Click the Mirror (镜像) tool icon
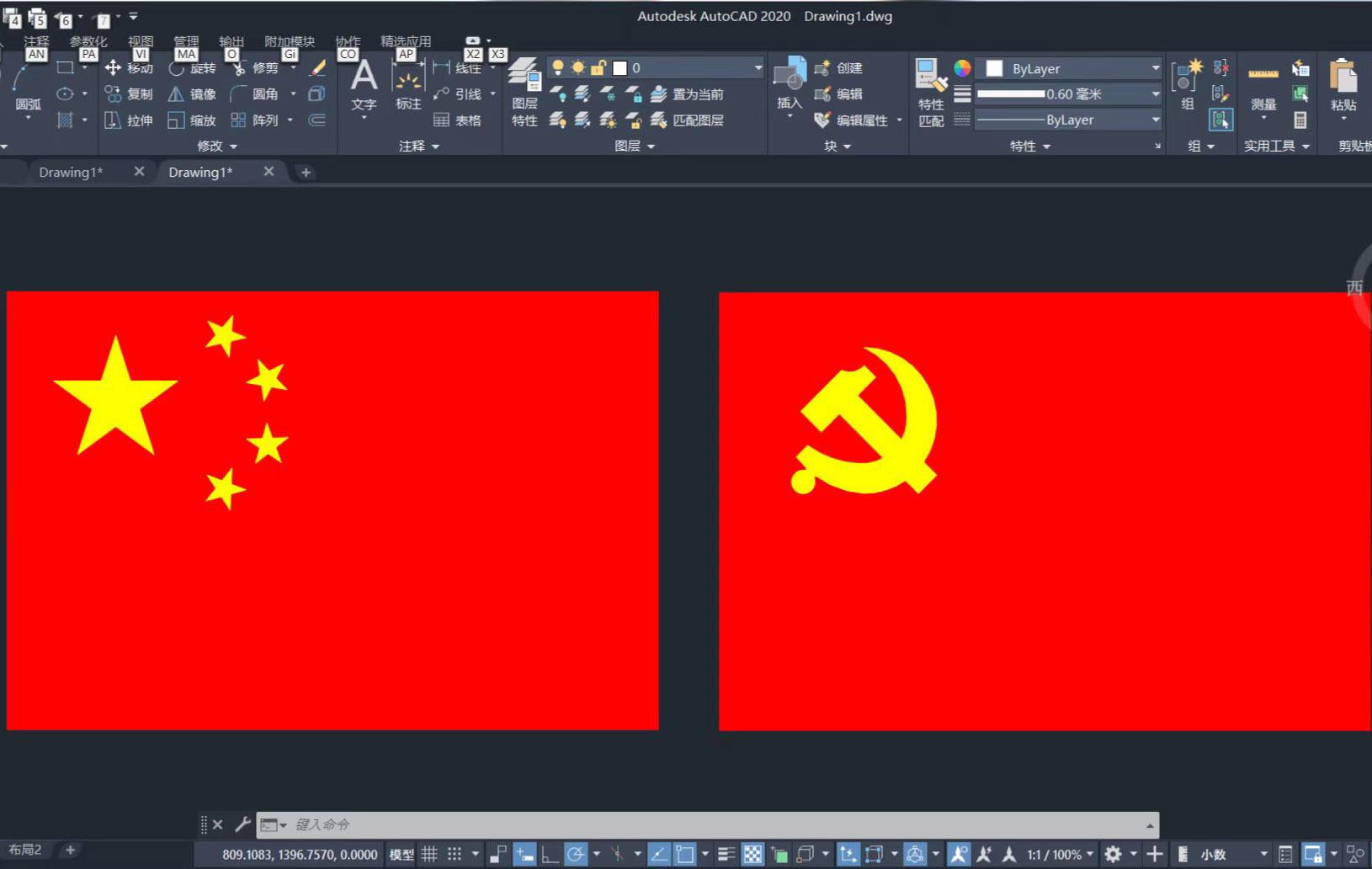 (176, 94)
